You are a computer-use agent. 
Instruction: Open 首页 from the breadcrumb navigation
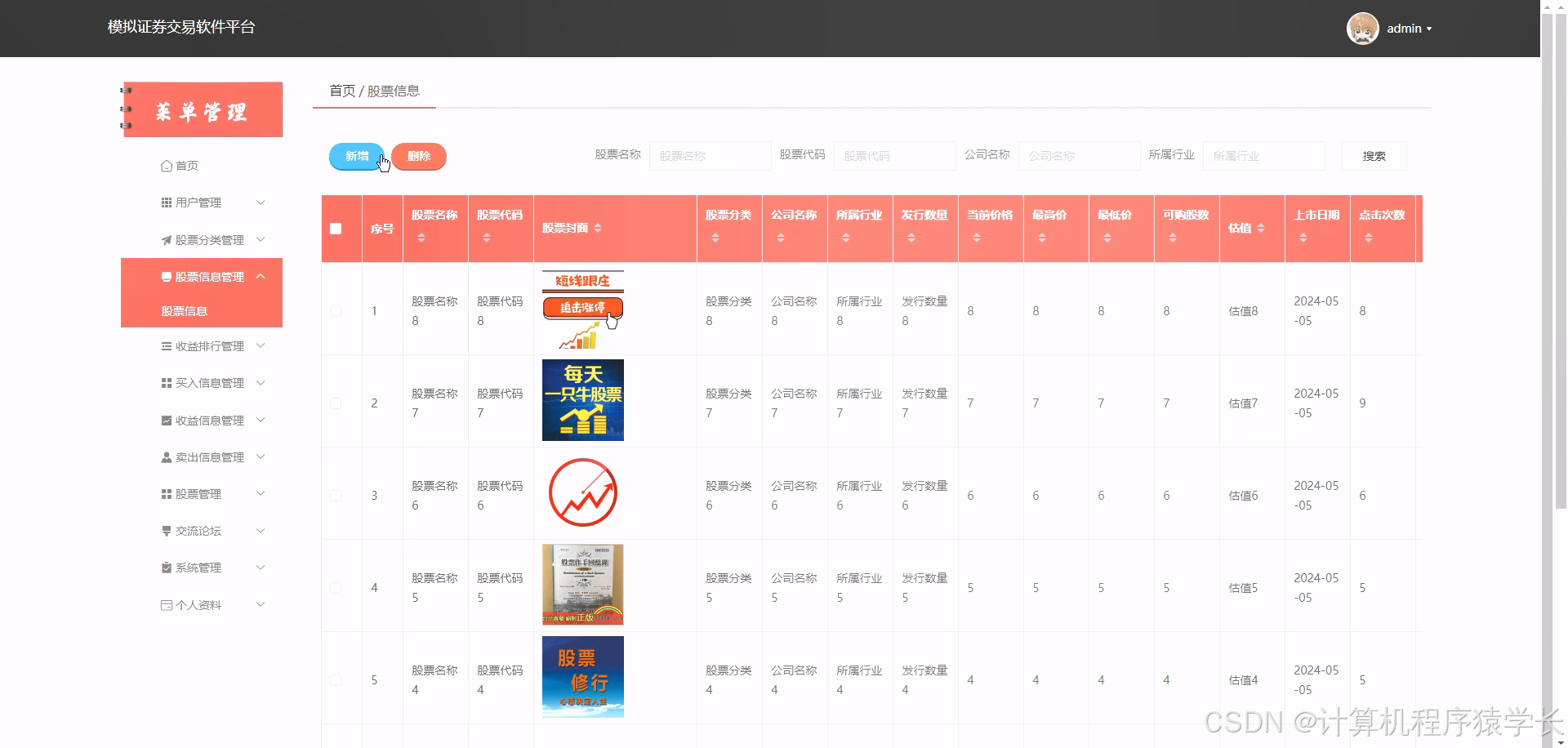coord(341,91)
